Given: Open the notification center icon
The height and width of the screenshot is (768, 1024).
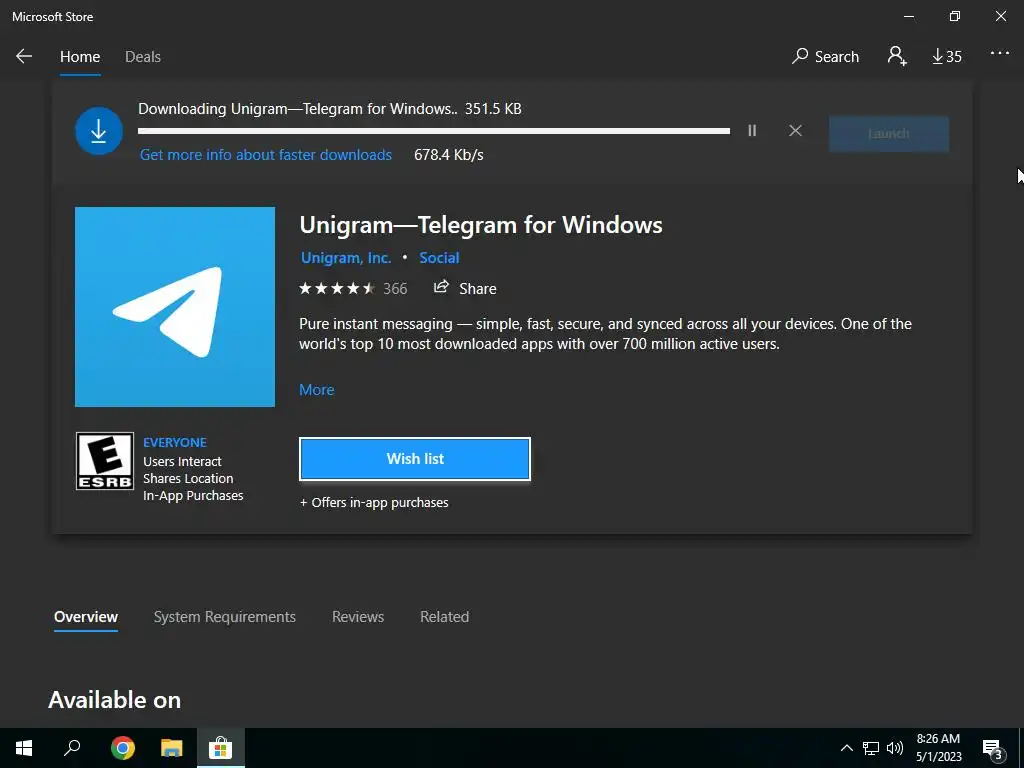Looking at the screenshot, I should point(992,748).
